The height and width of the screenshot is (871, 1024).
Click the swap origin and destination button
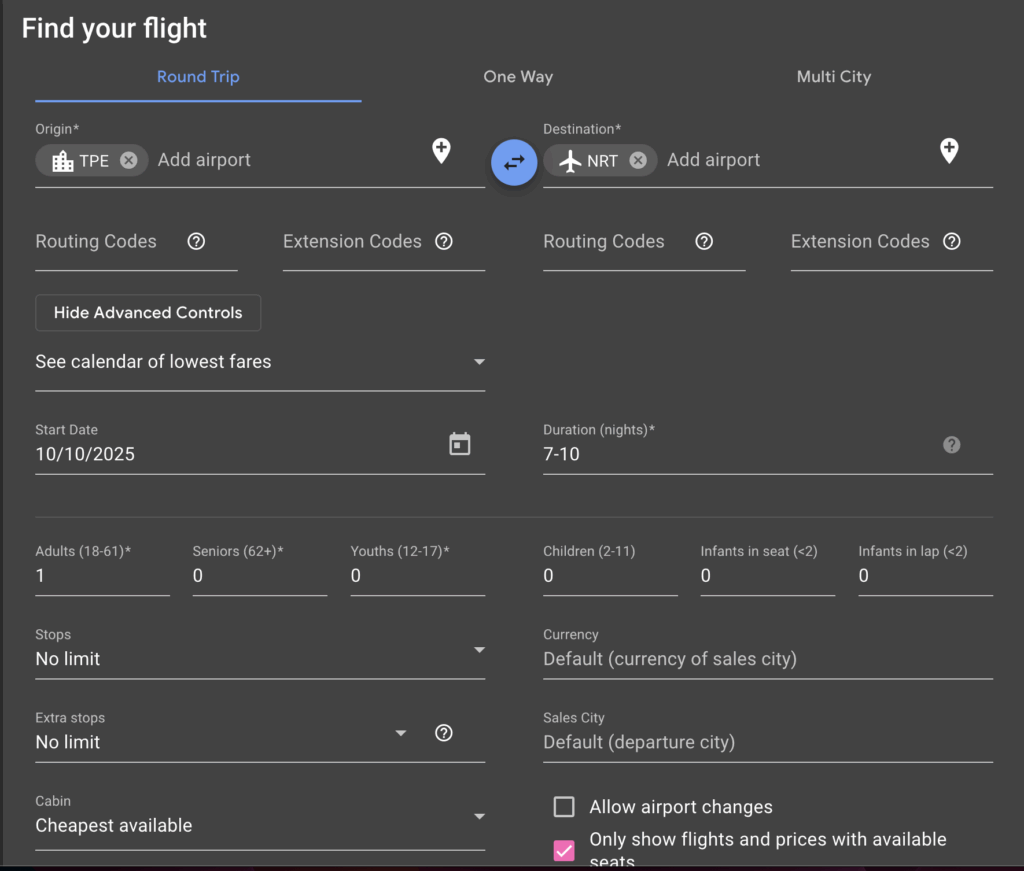tap(514, 162)
